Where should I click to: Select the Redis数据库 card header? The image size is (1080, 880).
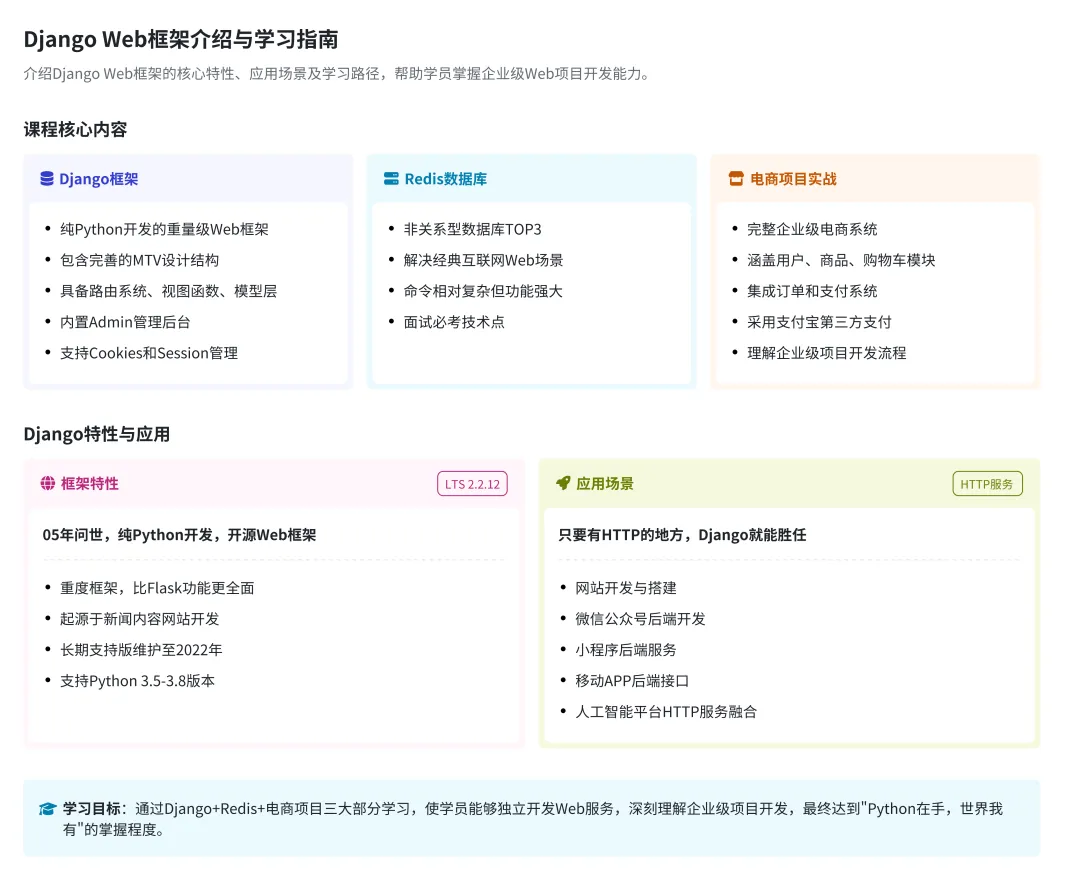click(441, 179)
